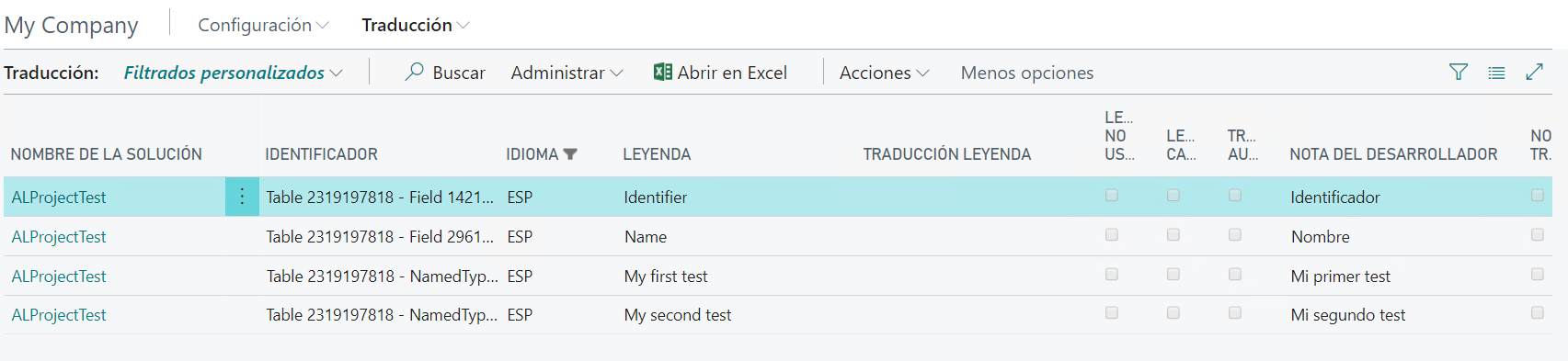Click the Buscar magnifier icon
Screen dimensions: 1568x361
pyautogui.click(x=415, y=72)
